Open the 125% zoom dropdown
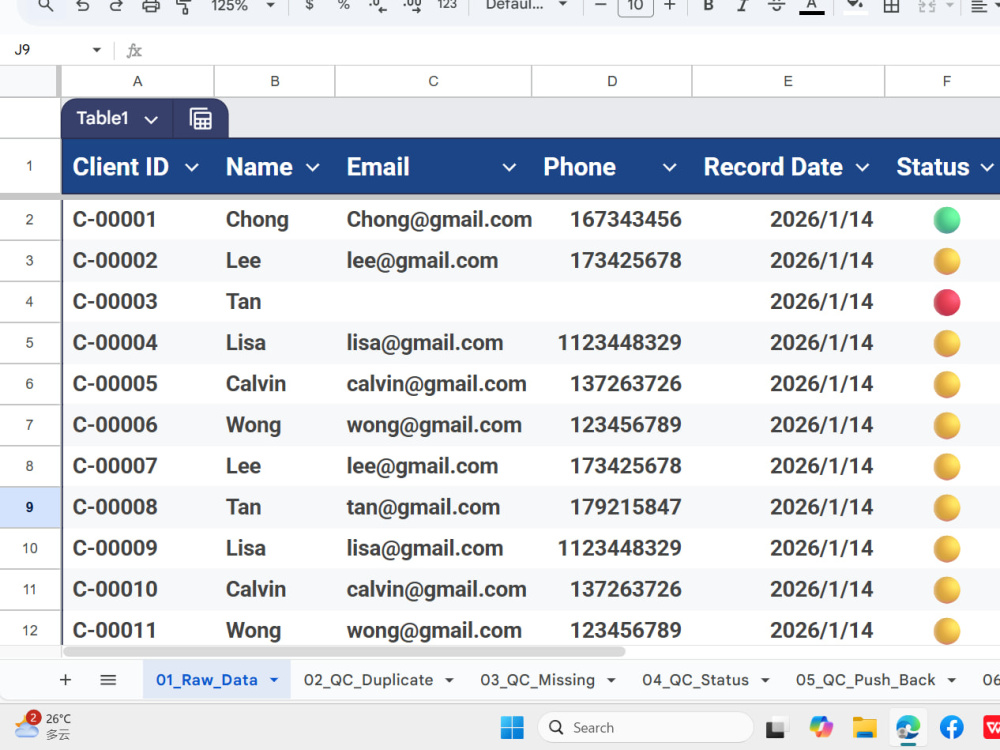The image size is (1000, 750). 270,5
